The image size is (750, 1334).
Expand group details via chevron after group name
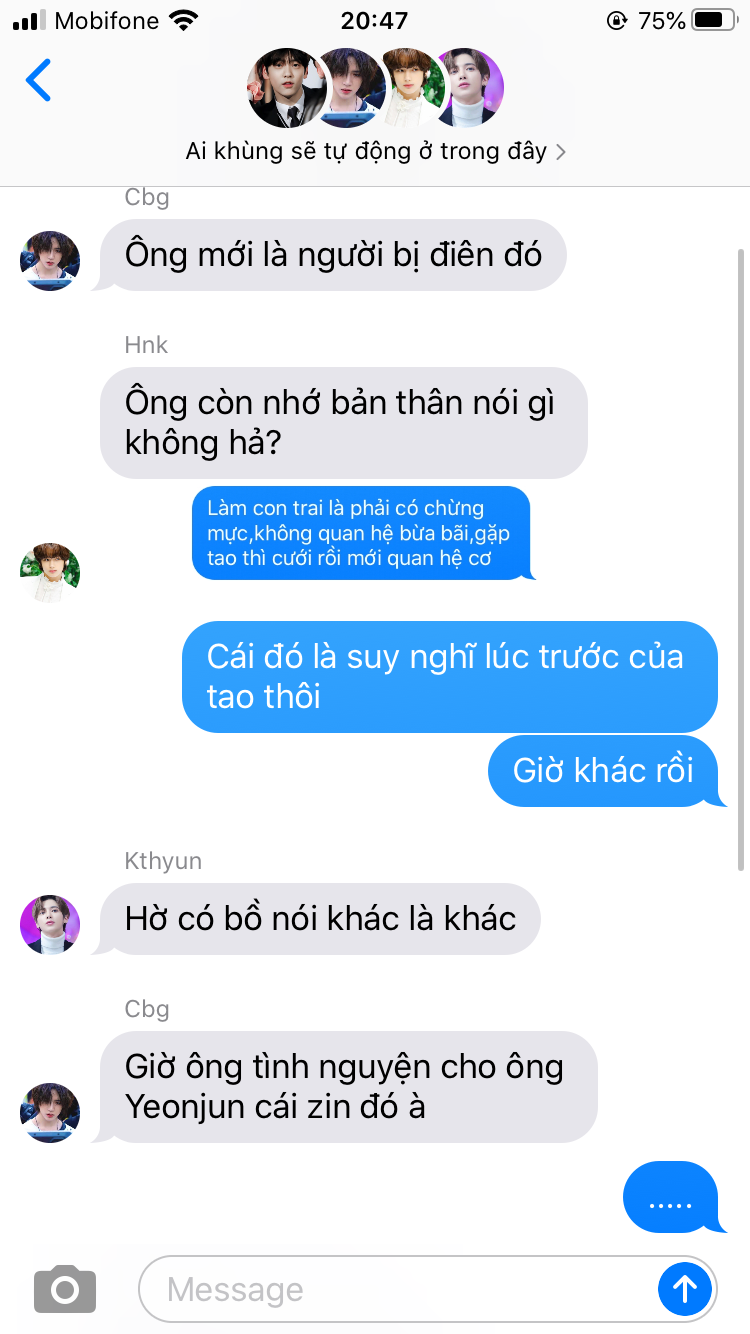pos(561,152)
